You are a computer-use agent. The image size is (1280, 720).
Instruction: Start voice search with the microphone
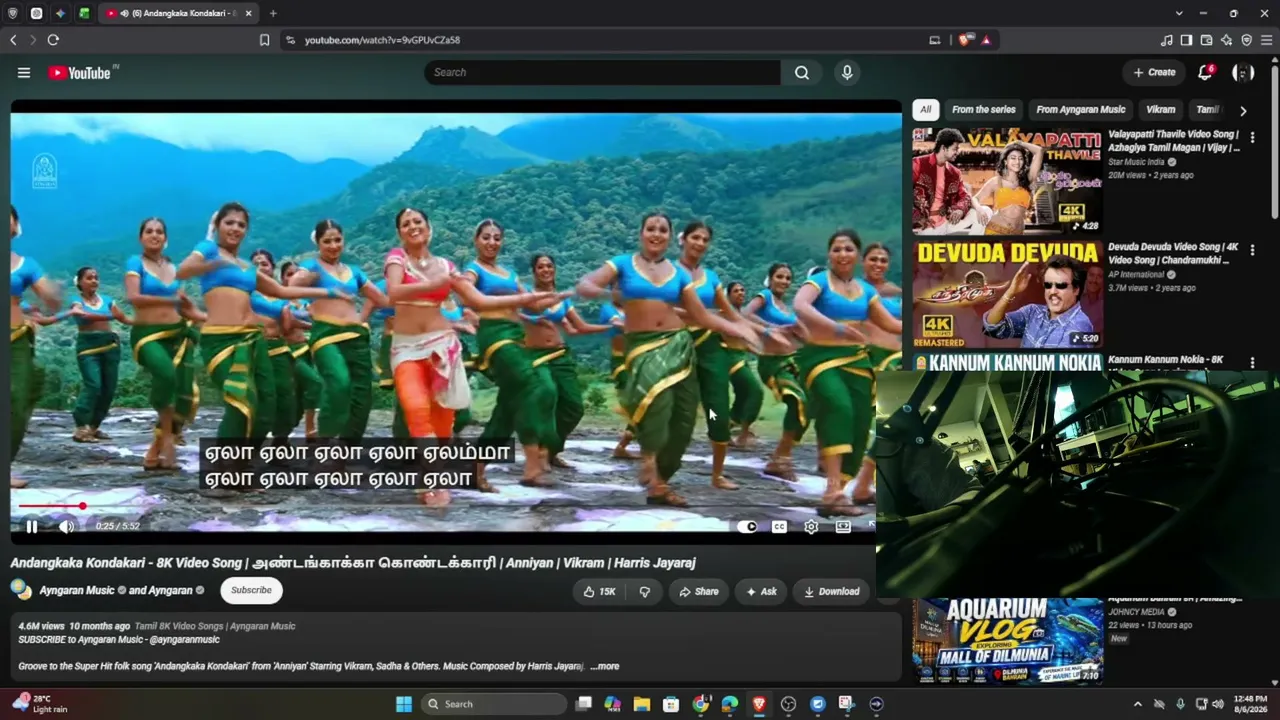847,72
